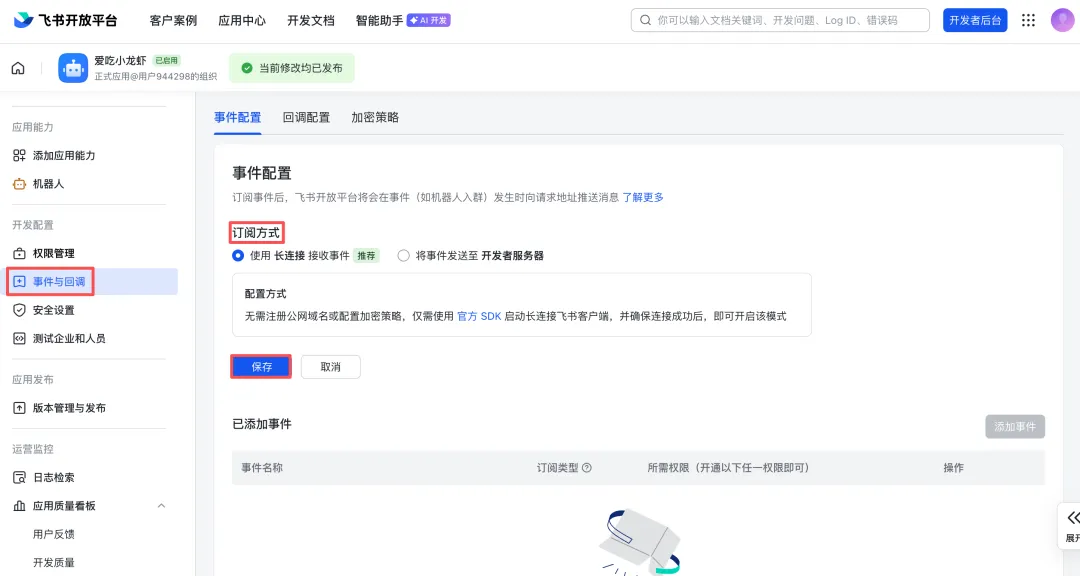Click the 爱吃小龙虾 app robot avatar
Screen dimensions: 1080x576
click(x=73, y=68)
